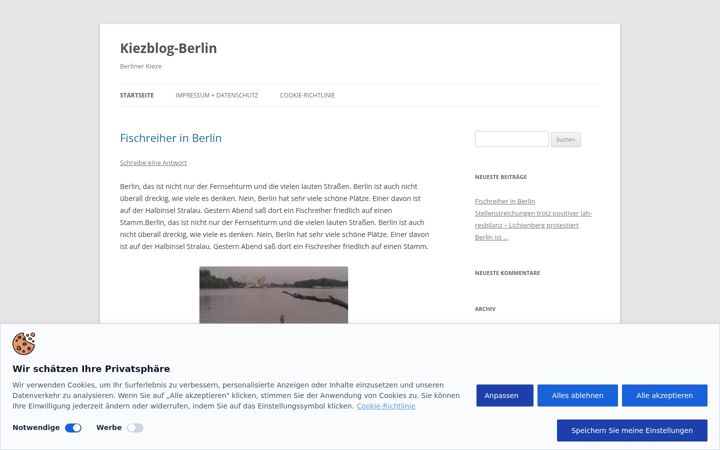Click the Suchen search button
The height and width of the screenshot is (450, 720).
tap(566, 140)
